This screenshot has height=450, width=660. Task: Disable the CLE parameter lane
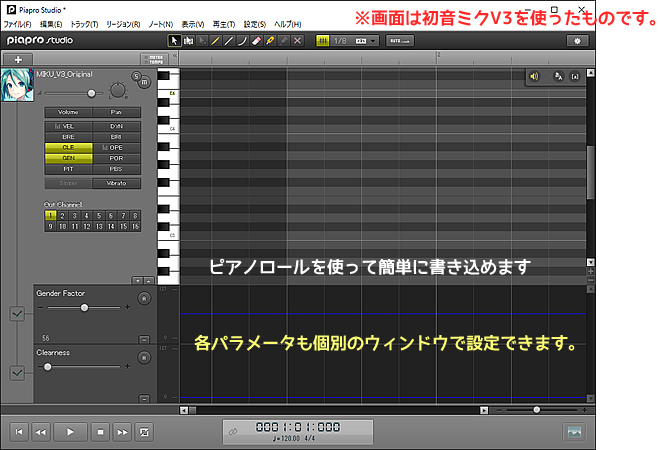pos(68,147)
